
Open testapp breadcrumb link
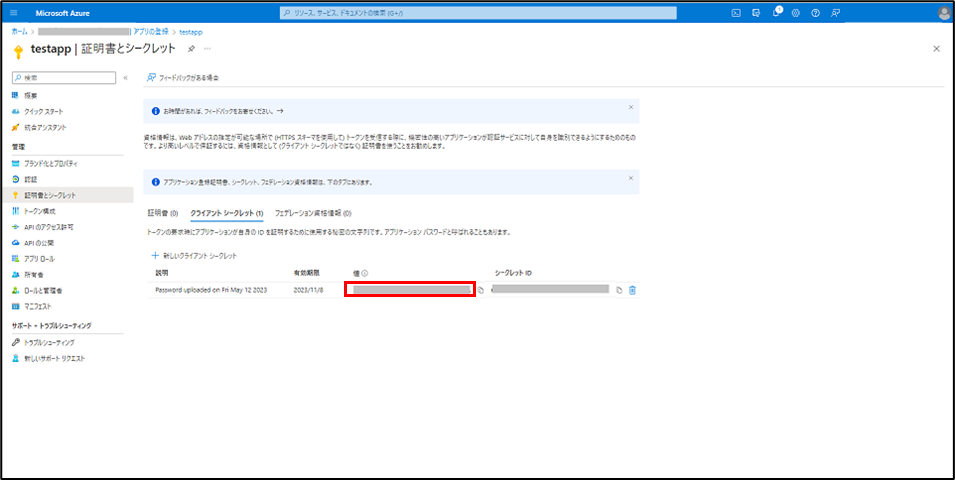click(x=191, y=32)
